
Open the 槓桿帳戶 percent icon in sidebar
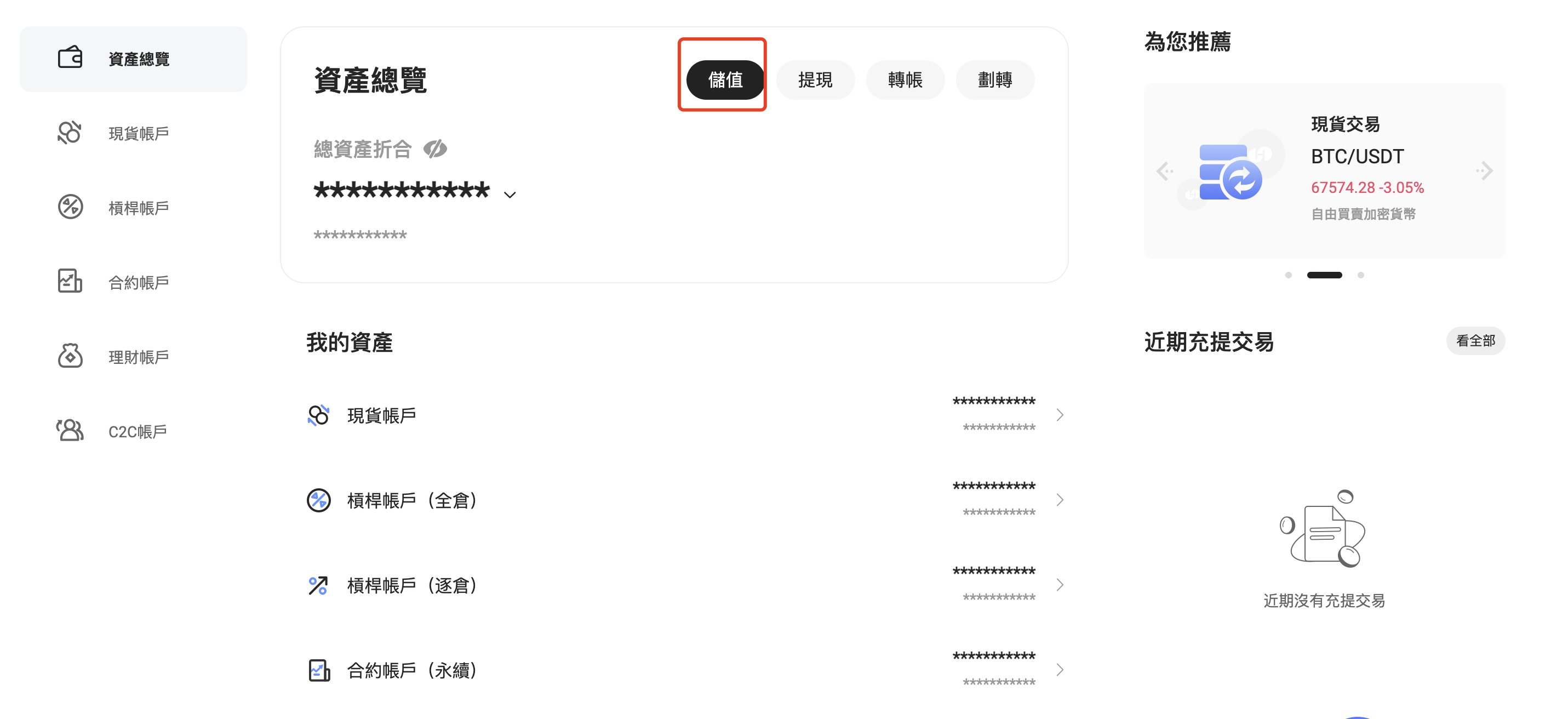70,207
